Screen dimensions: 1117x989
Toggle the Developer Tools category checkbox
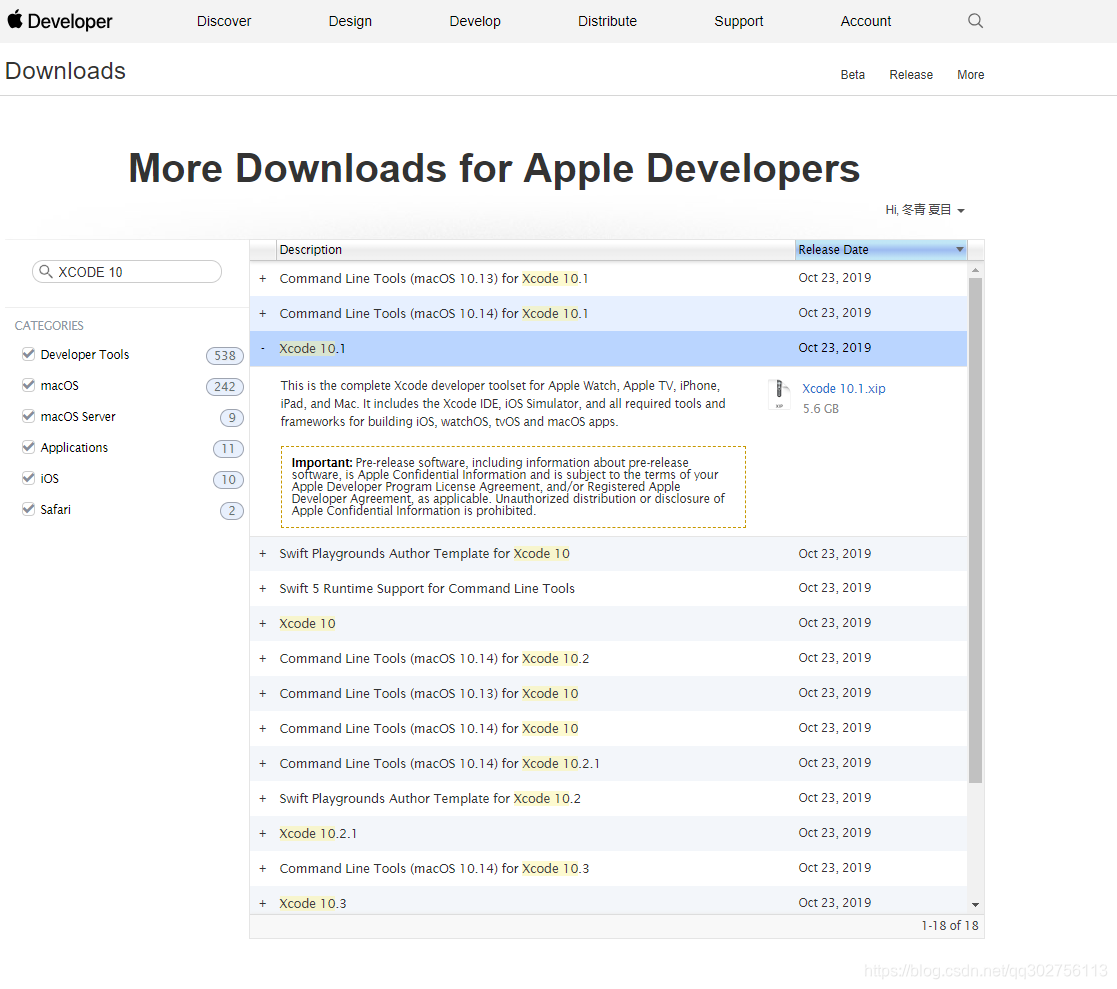click(x=28, y=354)
